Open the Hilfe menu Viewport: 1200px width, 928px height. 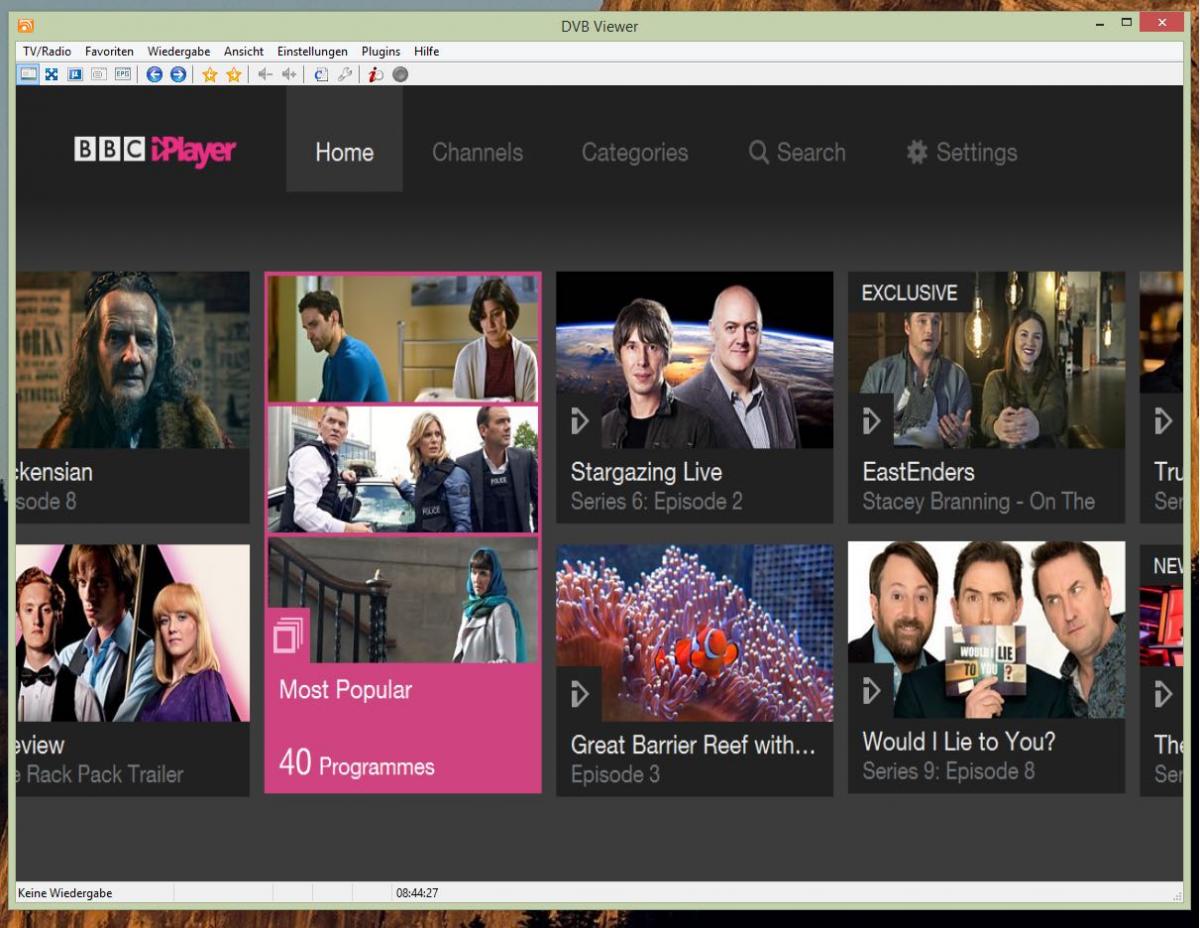427,51
